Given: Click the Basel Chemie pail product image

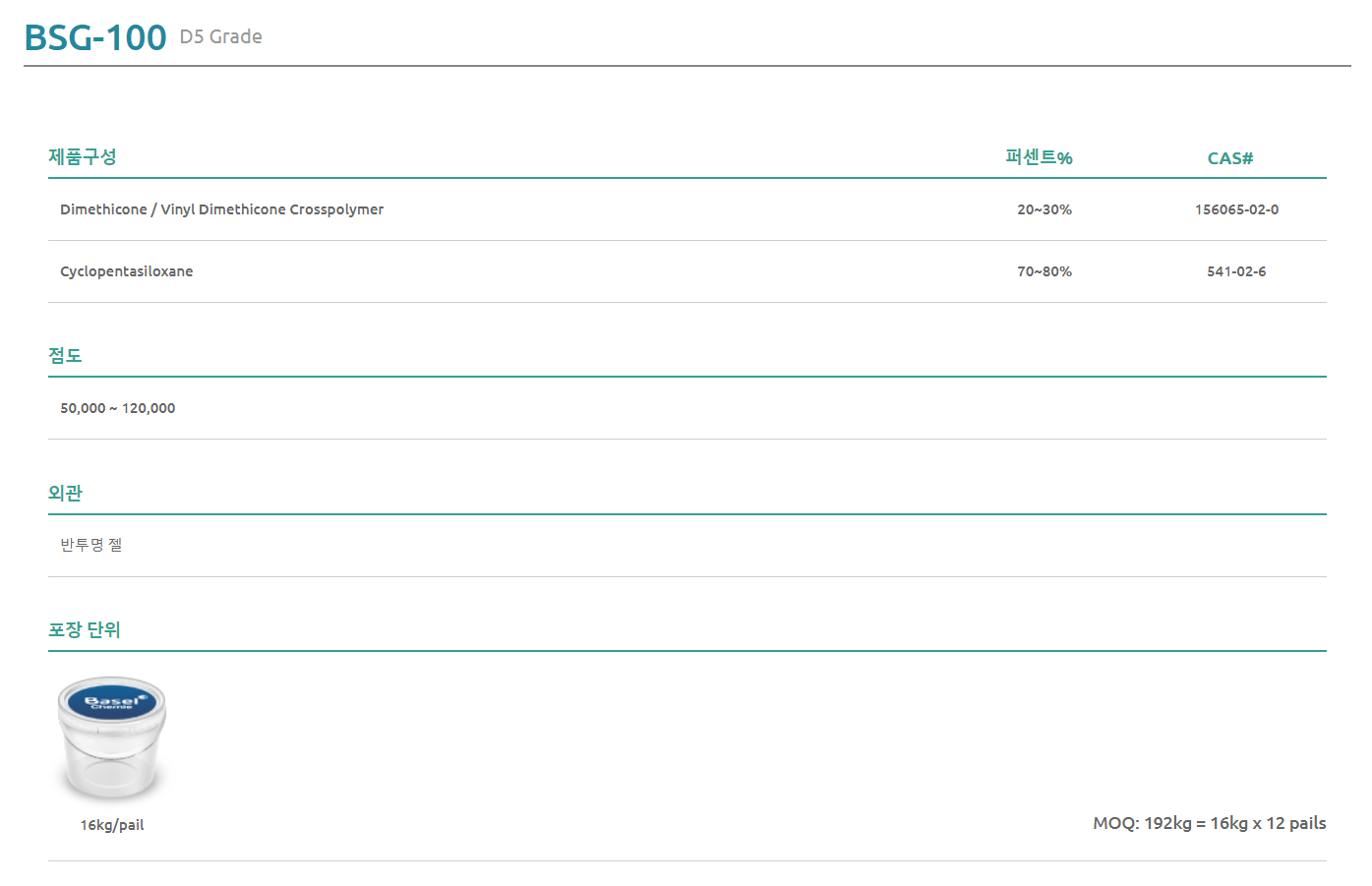Looking at the screenshot, I should click(x=112, y=738).
